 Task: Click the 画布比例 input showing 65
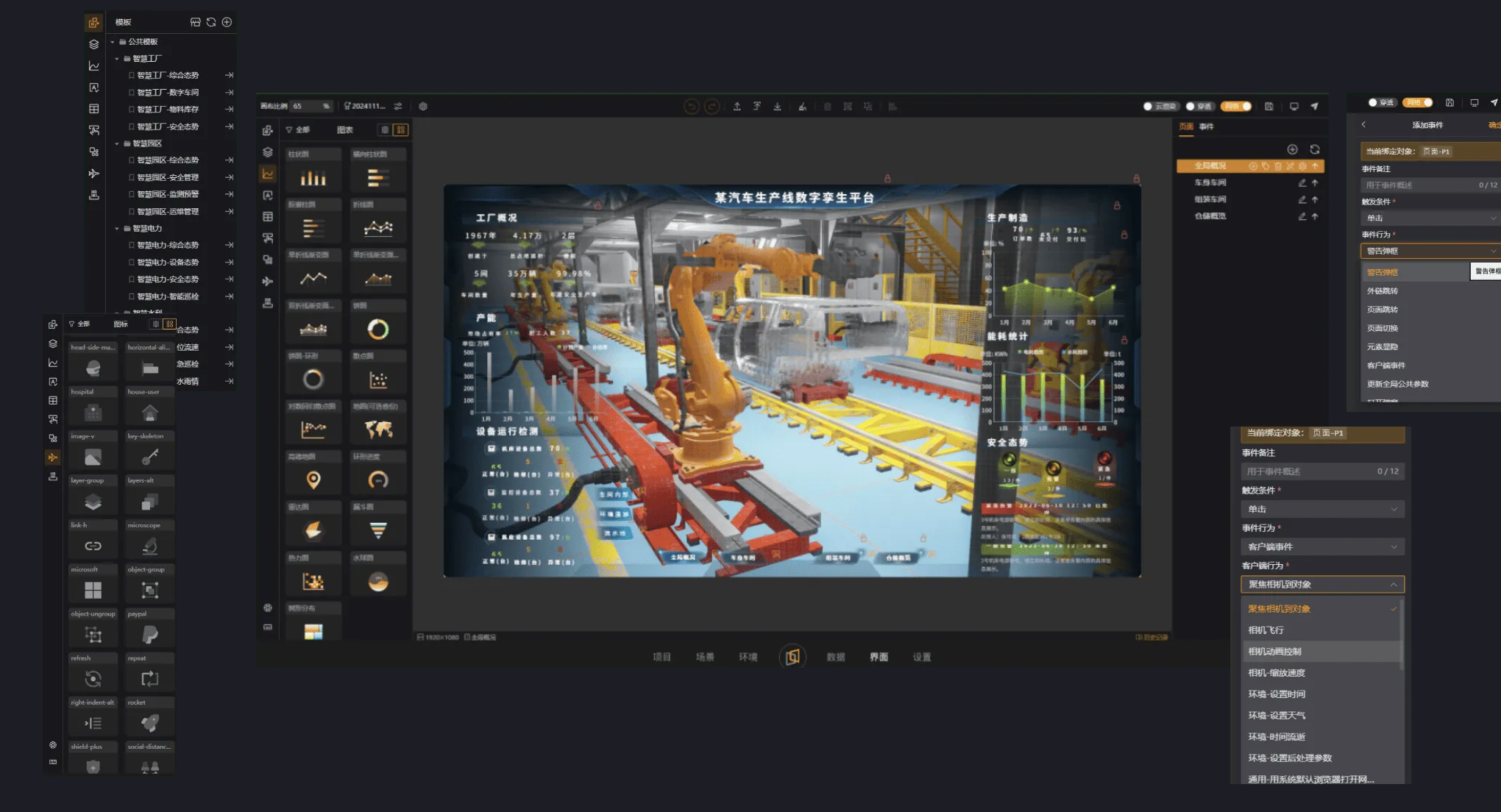point(311,107)
